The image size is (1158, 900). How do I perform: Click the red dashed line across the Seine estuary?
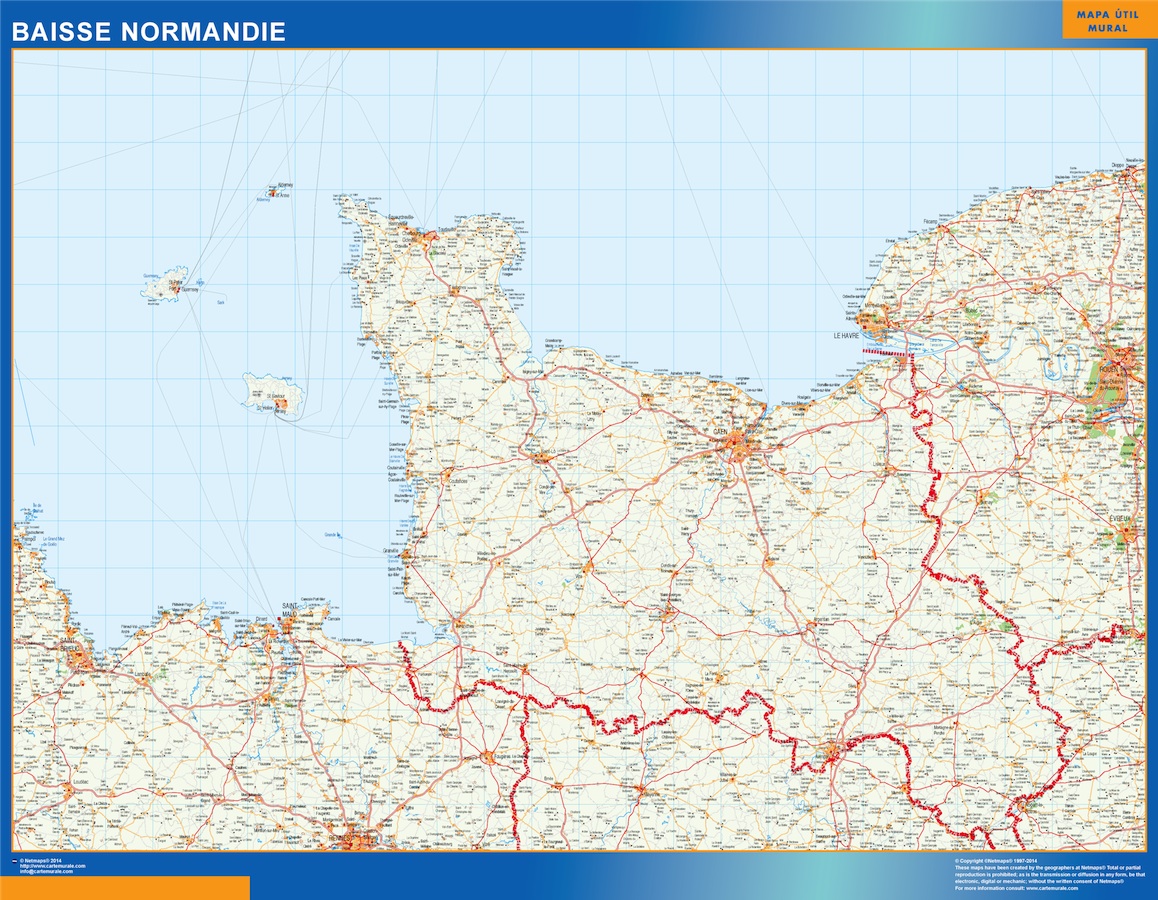pyautogui.click(x=890, y=352)
